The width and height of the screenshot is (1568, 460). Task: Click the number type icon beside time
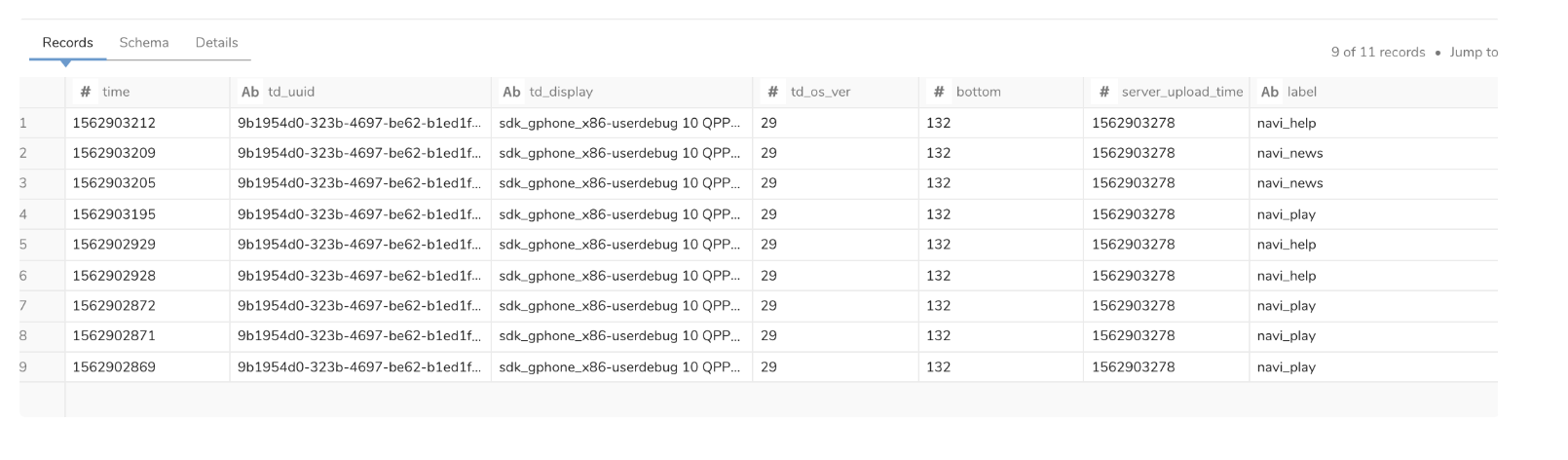tap(86, 92)
